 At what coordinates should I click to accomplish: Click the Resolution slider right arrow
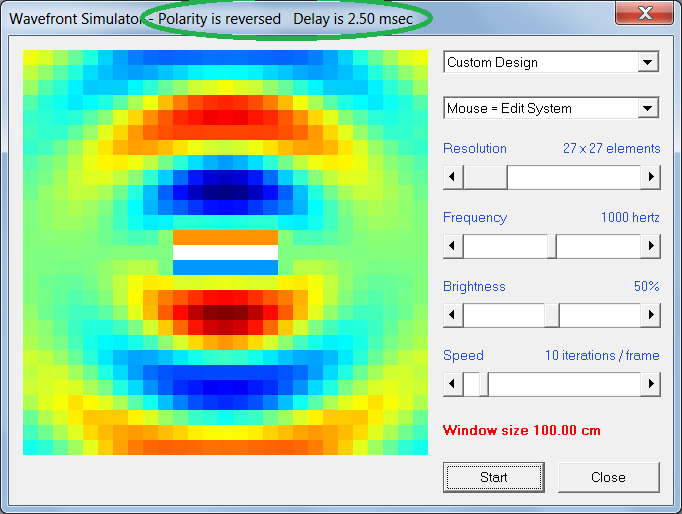coord(651,177)
